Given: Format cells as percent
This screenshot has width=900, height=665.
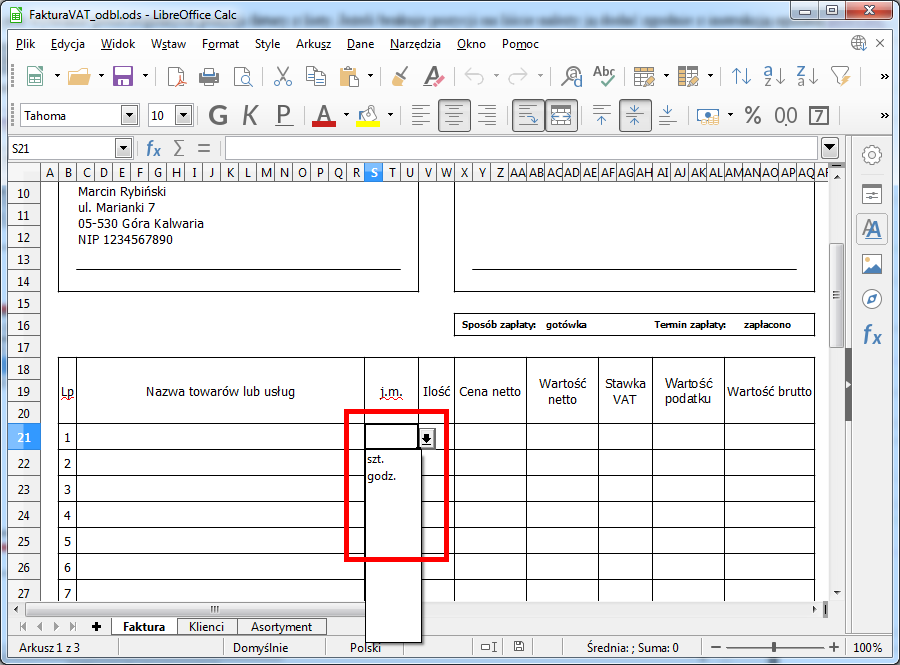Looking at the screenshot, I should [752, 115].
